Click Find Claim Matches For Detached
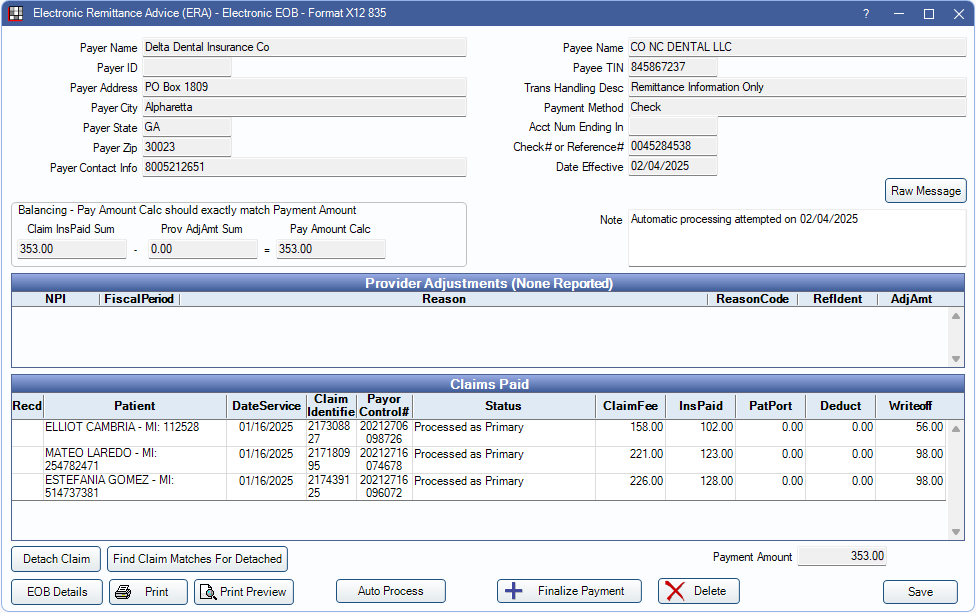976x613 pixels. (x=198, y=559)
